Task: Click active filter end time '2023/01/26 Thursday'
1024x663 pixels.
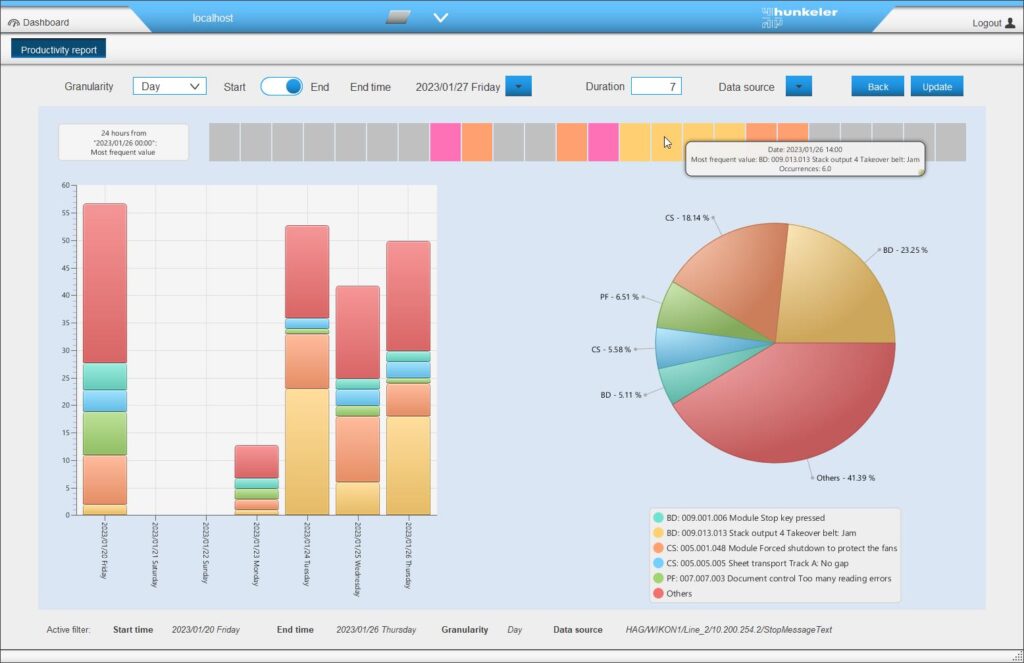Action: click(376, 630)
